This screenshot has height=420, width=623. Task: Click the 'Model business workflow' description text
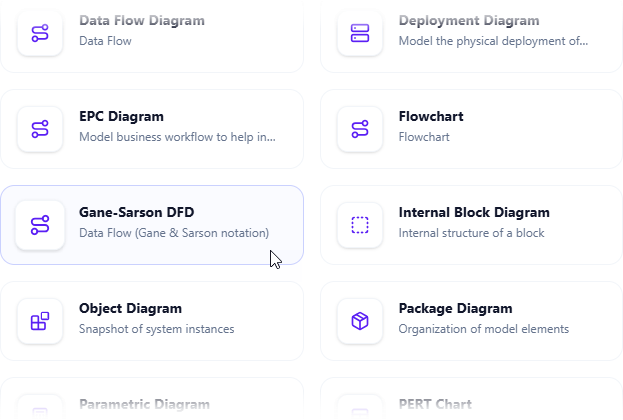[177, 137]
